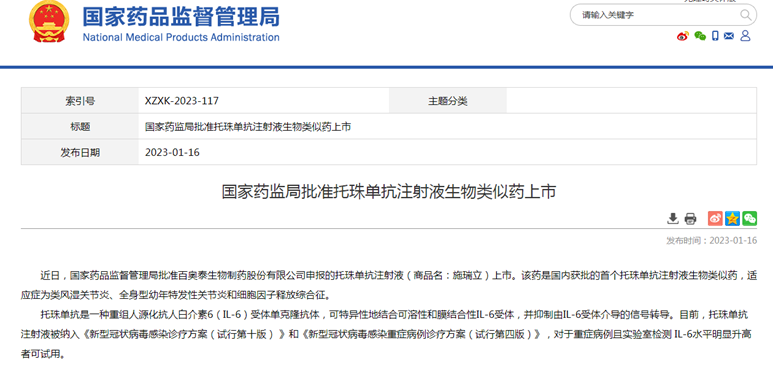Click the user account icon in the header
This screenshot has width=773, height=370.
[x=745, y=35]
